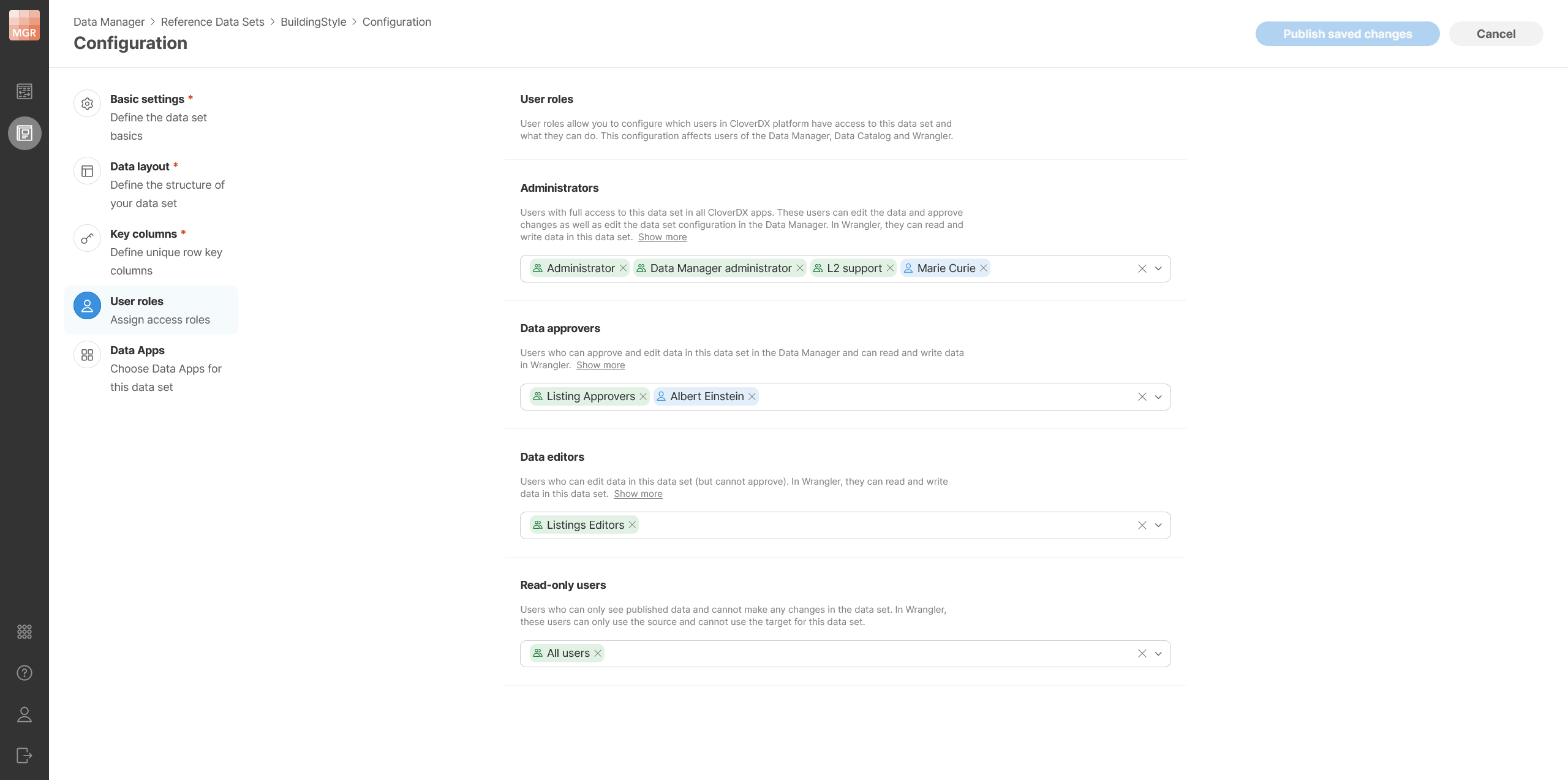Go to Data layout step
This screenshot has width=1568, height=780.
[x=151, y=184]
